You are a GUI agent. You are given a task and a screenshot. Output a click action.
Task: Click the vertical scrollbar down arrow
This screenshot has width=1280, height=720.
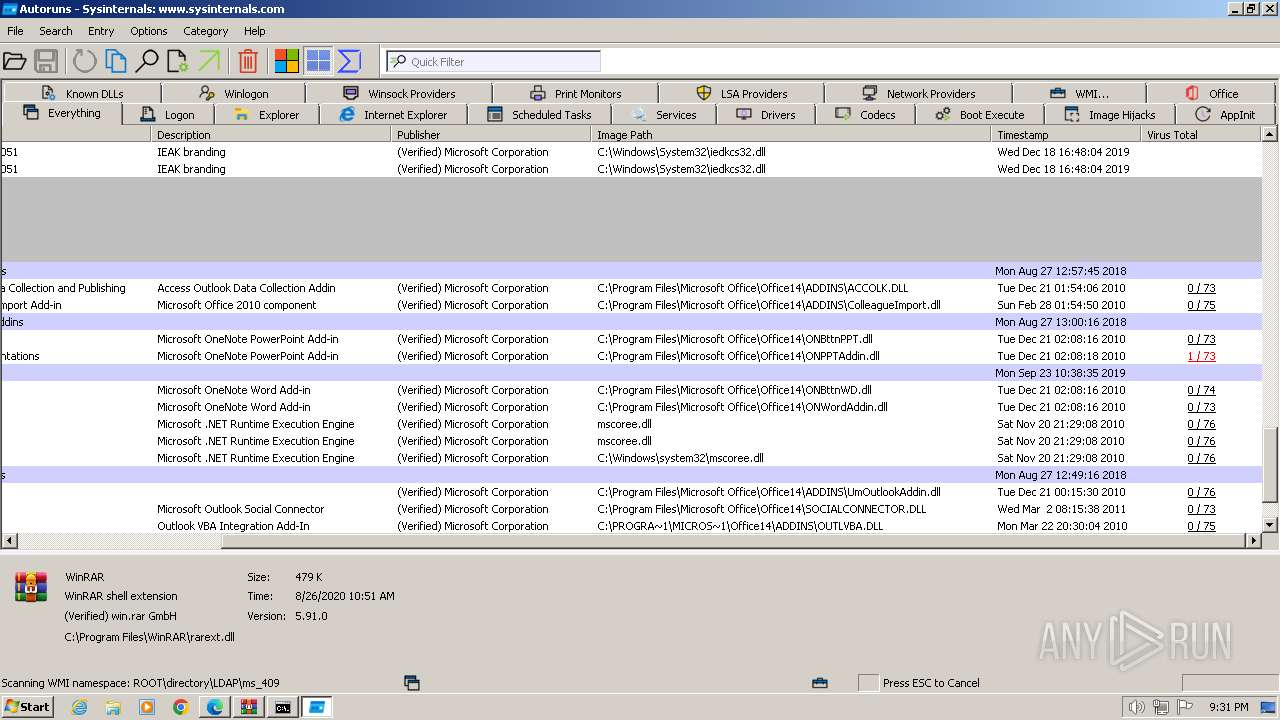[1270, 525]
